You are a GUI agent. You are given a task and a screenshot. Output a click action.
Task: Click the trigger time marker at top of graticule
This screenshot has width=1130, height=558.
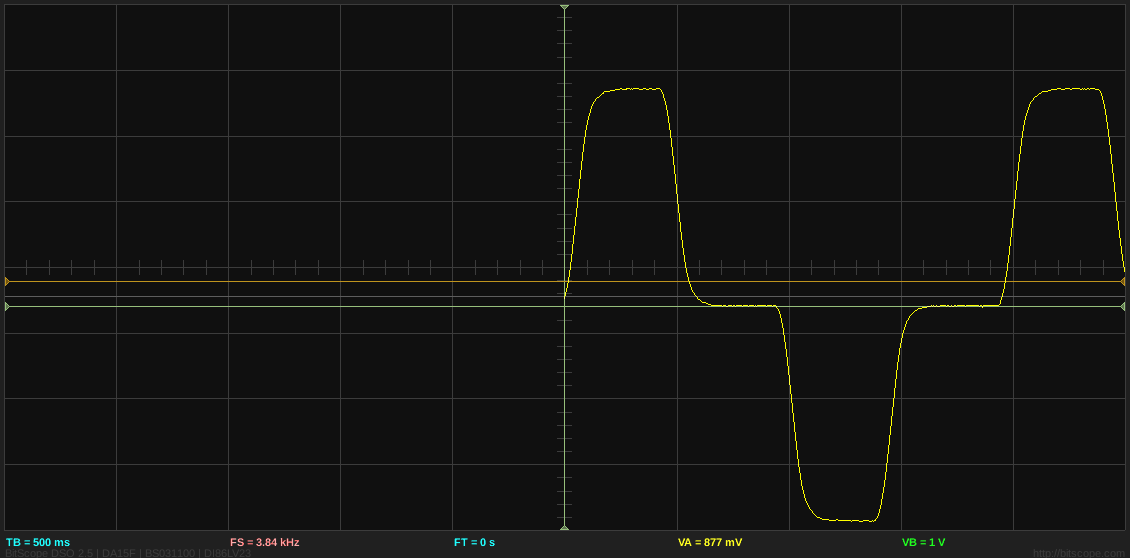click(x=564, y=7)
